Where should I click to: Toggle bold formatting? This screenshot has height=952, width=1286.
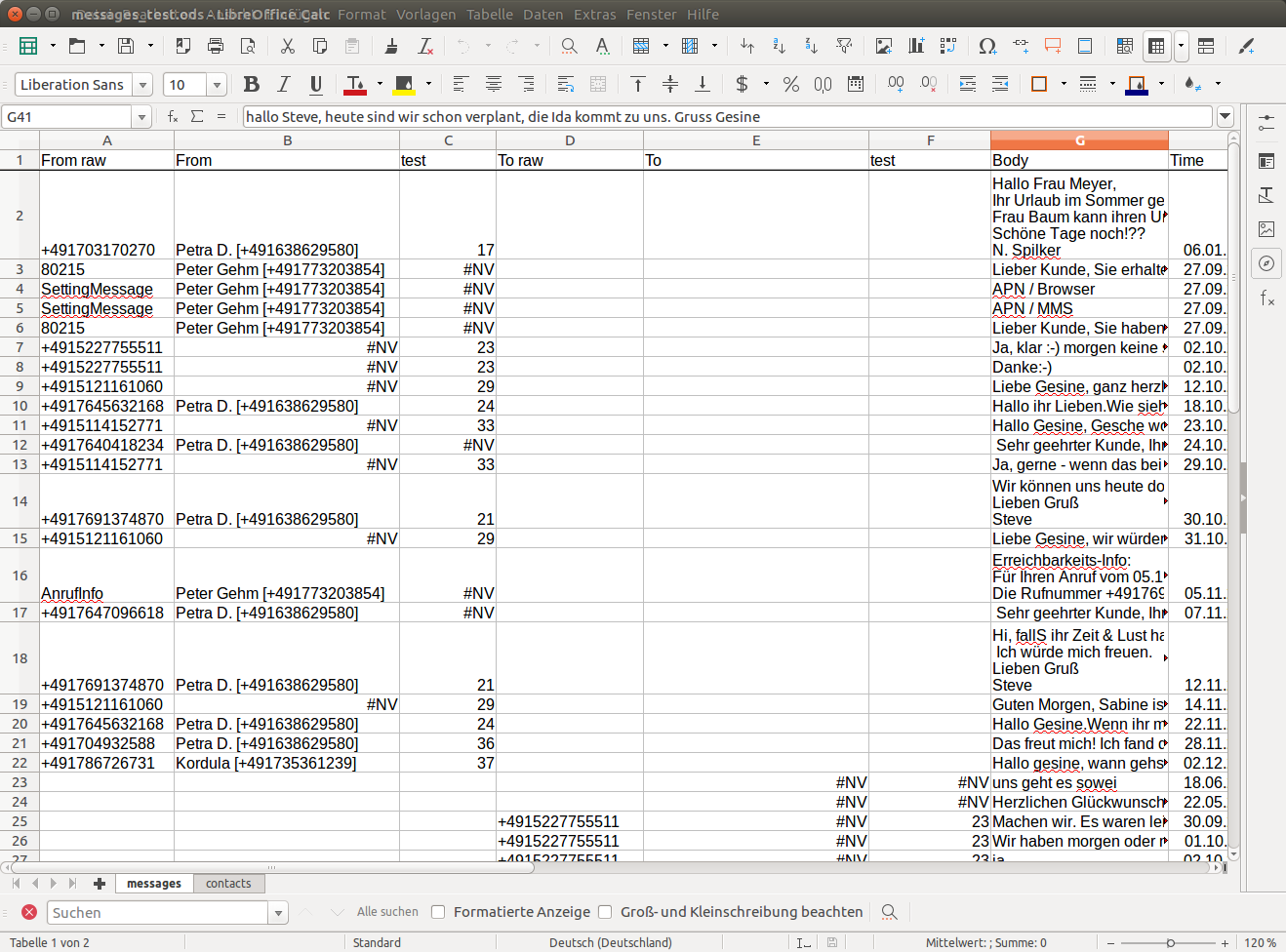(x=252, y=85)
